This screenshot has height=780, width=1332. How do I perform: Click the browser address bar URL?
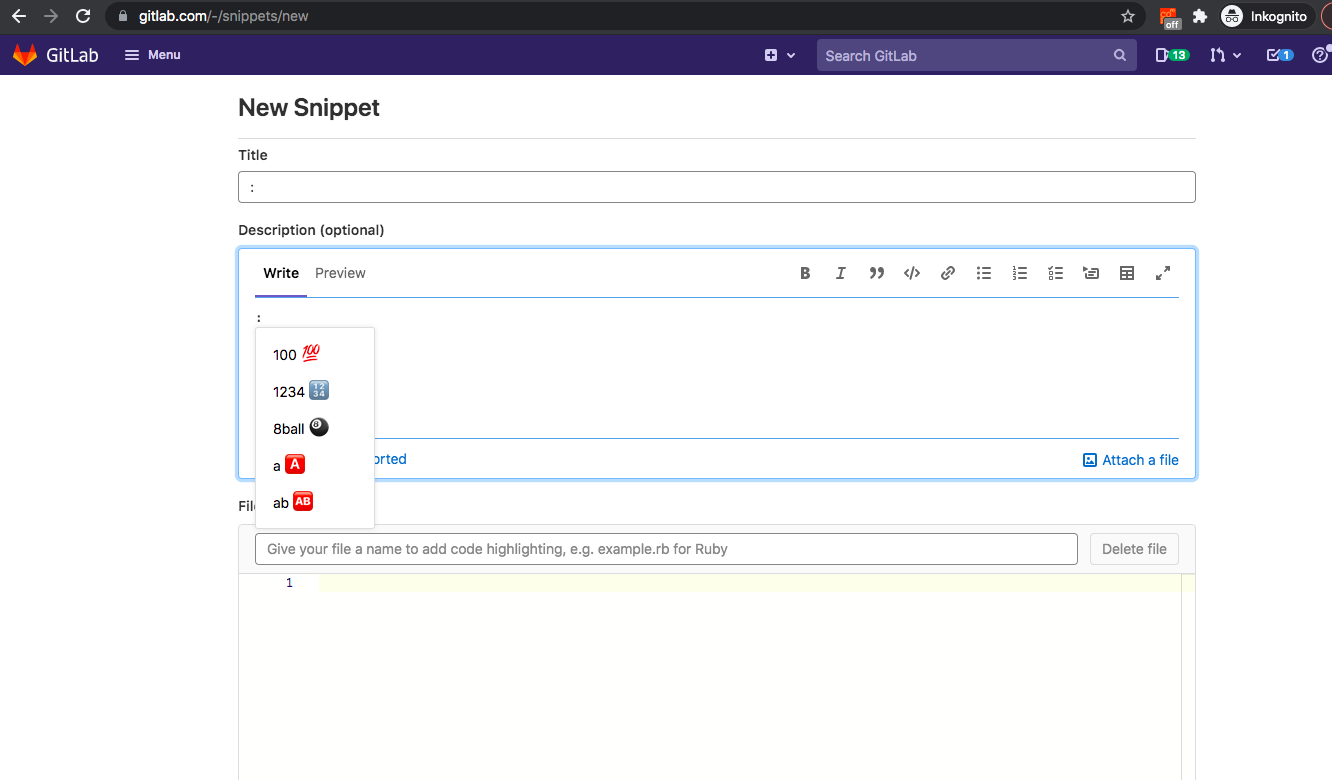coord(223,16)
